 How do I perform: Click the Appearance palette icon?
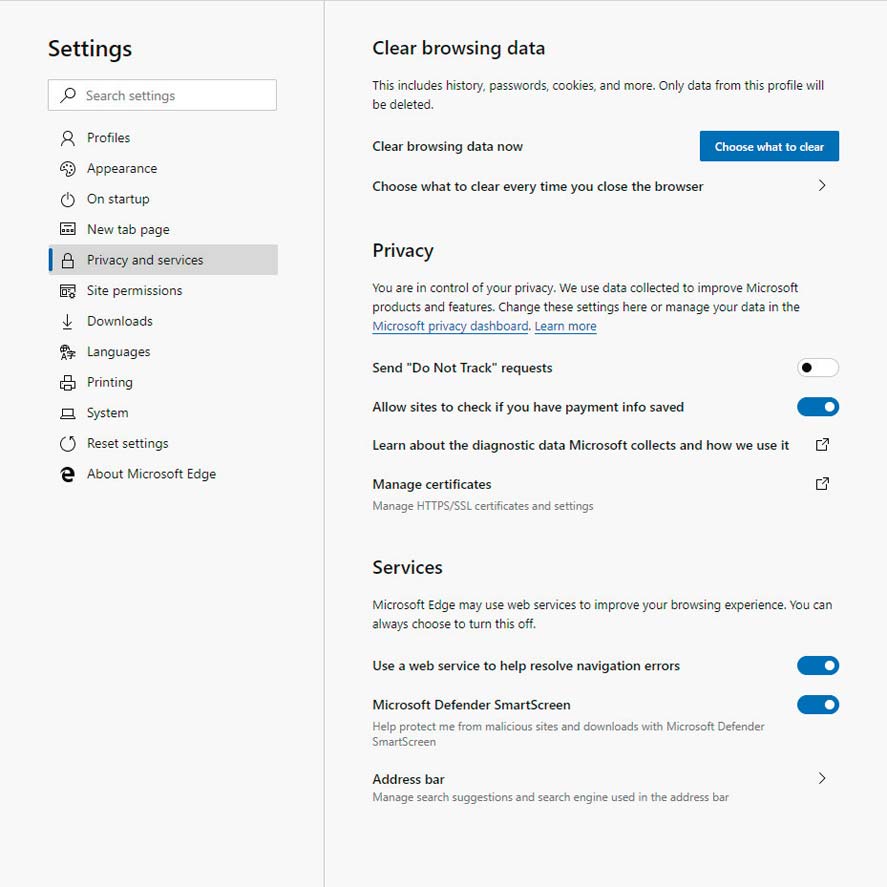(67, 169)
